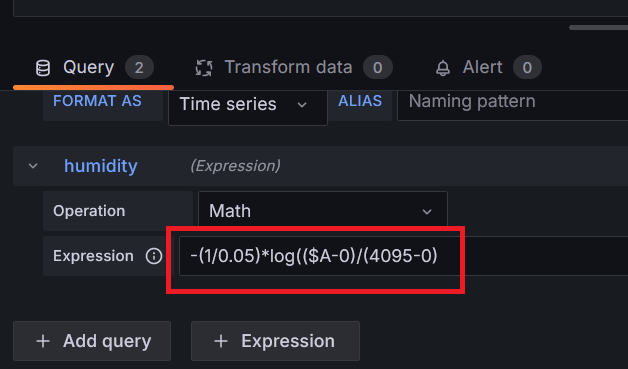Image resolution: width=628 pixels, height=369 pixels.
Task: Click the plus icon in Expression button
Action: click(221, 341)
